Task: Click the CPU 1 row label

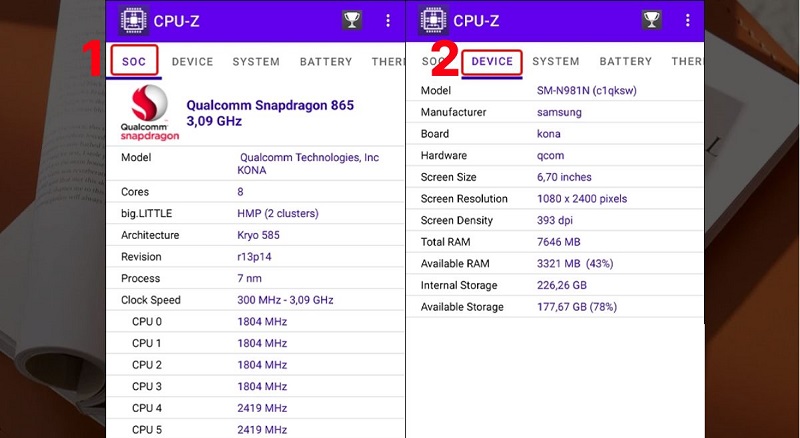Action: 146,343
